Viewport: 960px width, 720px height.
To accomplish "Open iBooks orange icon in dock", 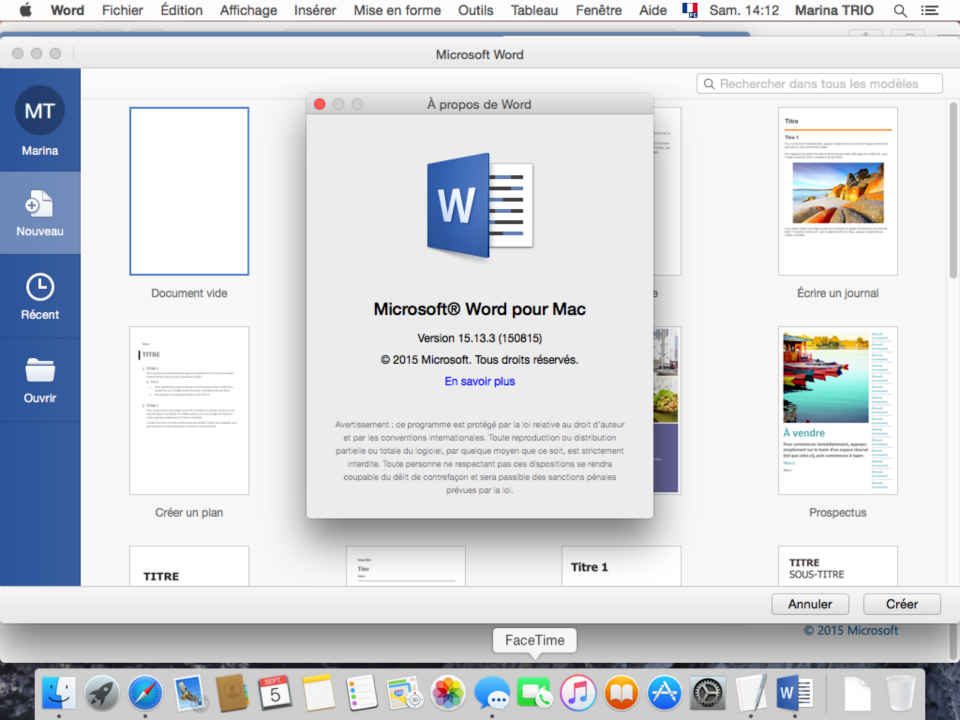I will click(621, 693).
